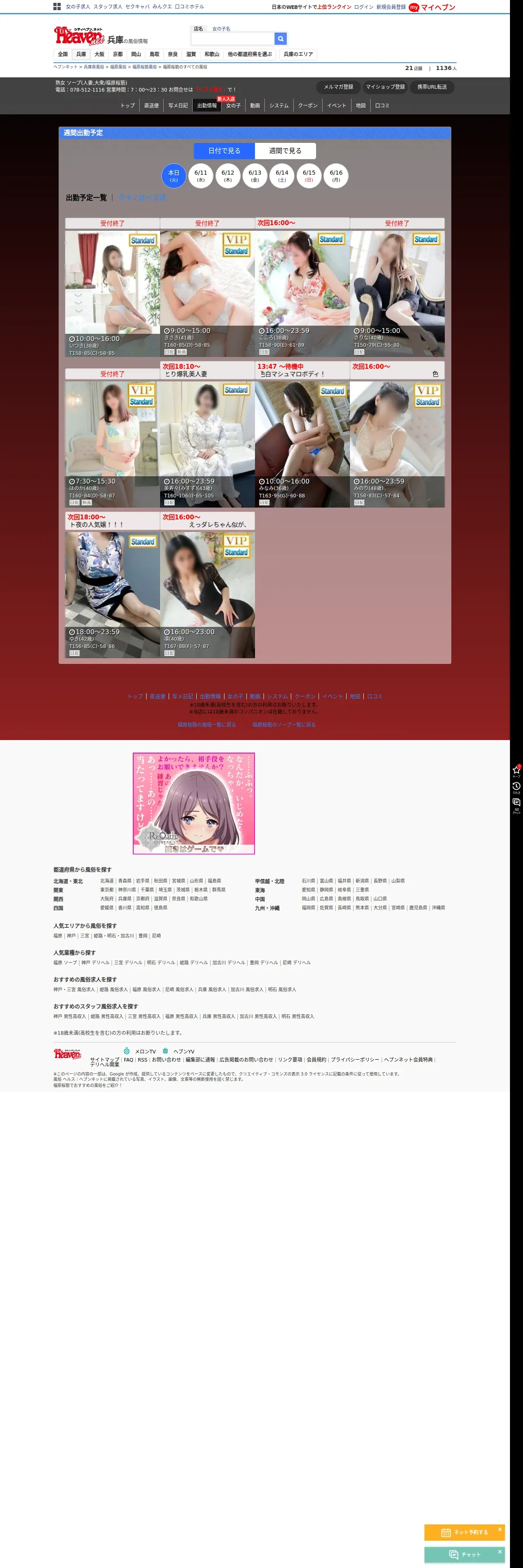The height and width of the screenshot is (1568, 523).
Task: Select the 6/14 (土) date circle
Action: click(282, 176)
